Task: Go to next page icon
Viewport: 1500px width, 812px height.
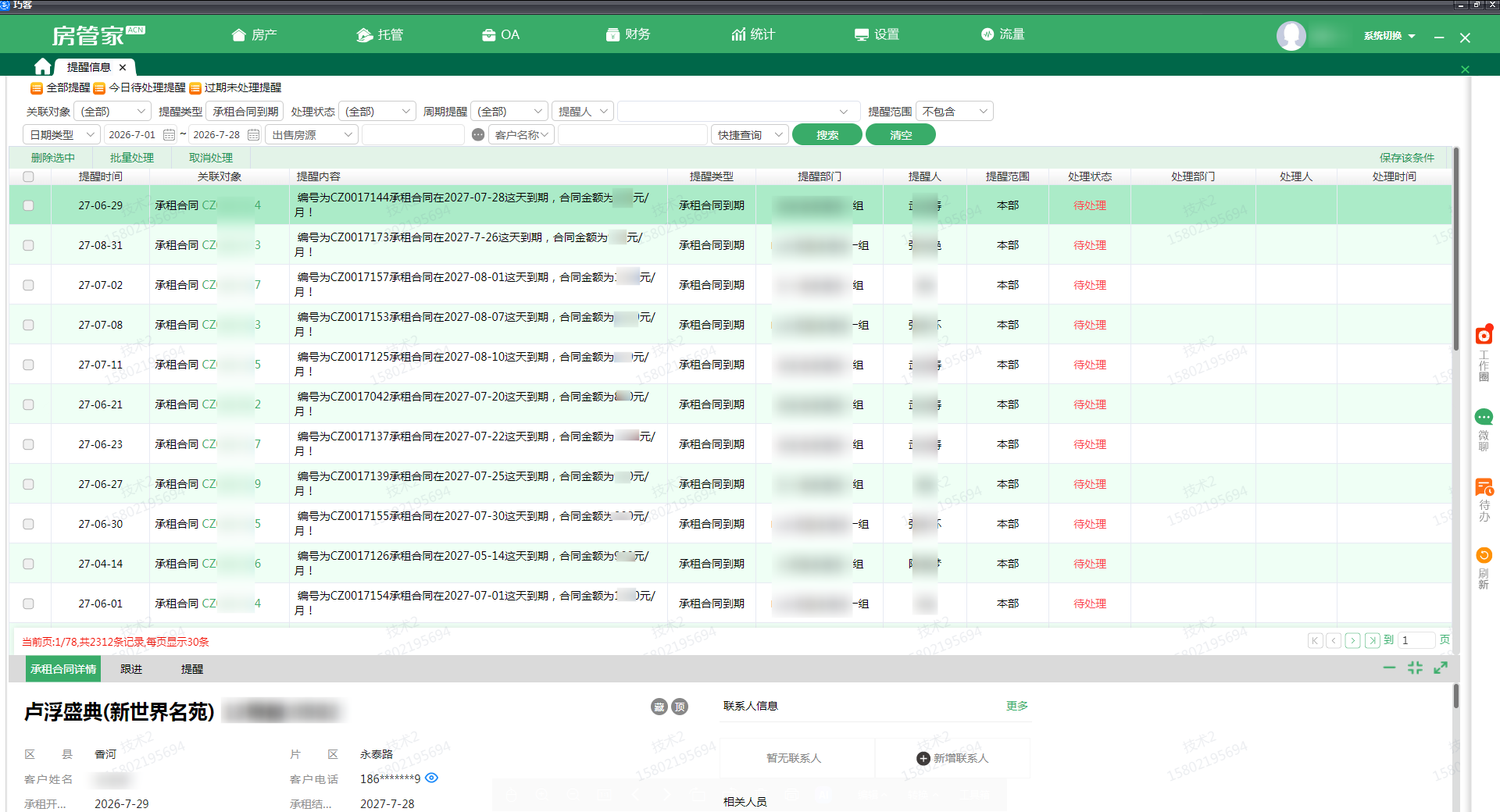Action: point(1353,640)
